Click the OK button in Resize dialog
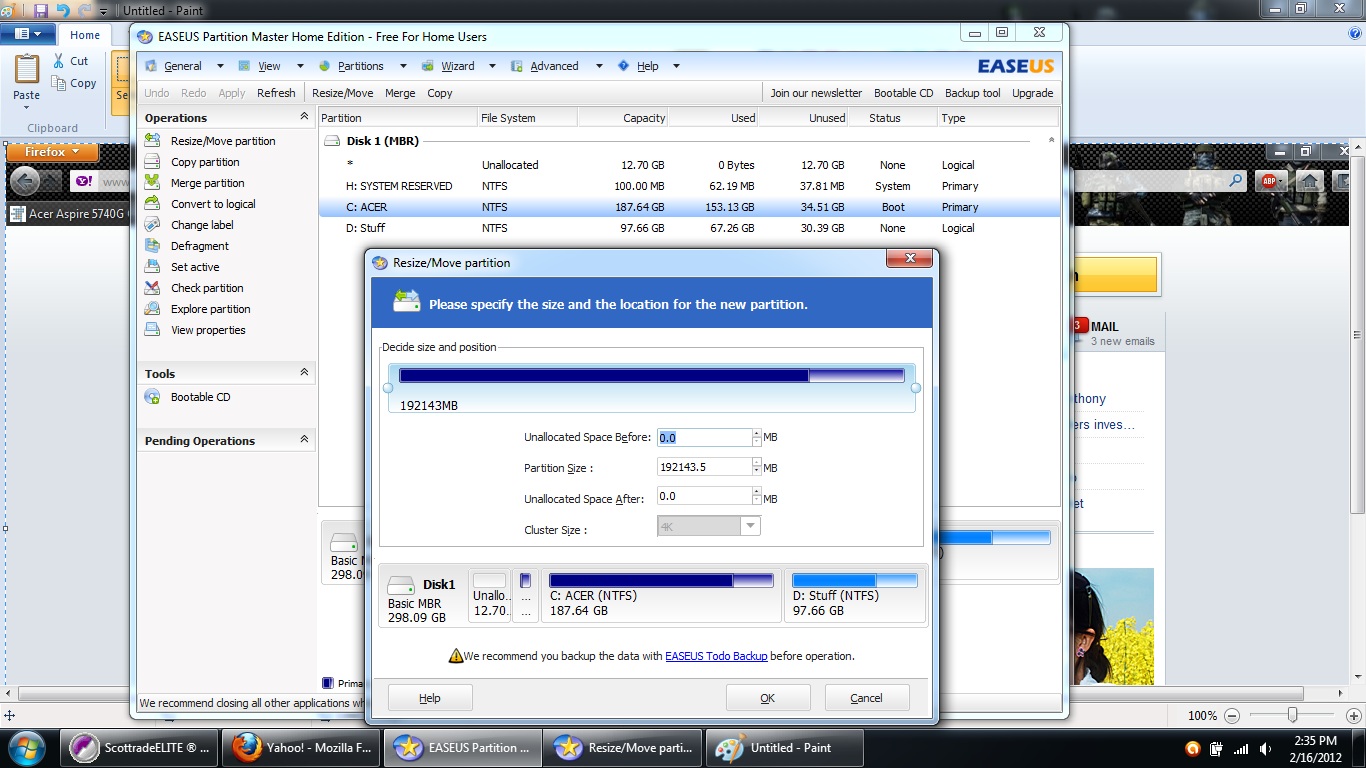 (x=768, y=698)
